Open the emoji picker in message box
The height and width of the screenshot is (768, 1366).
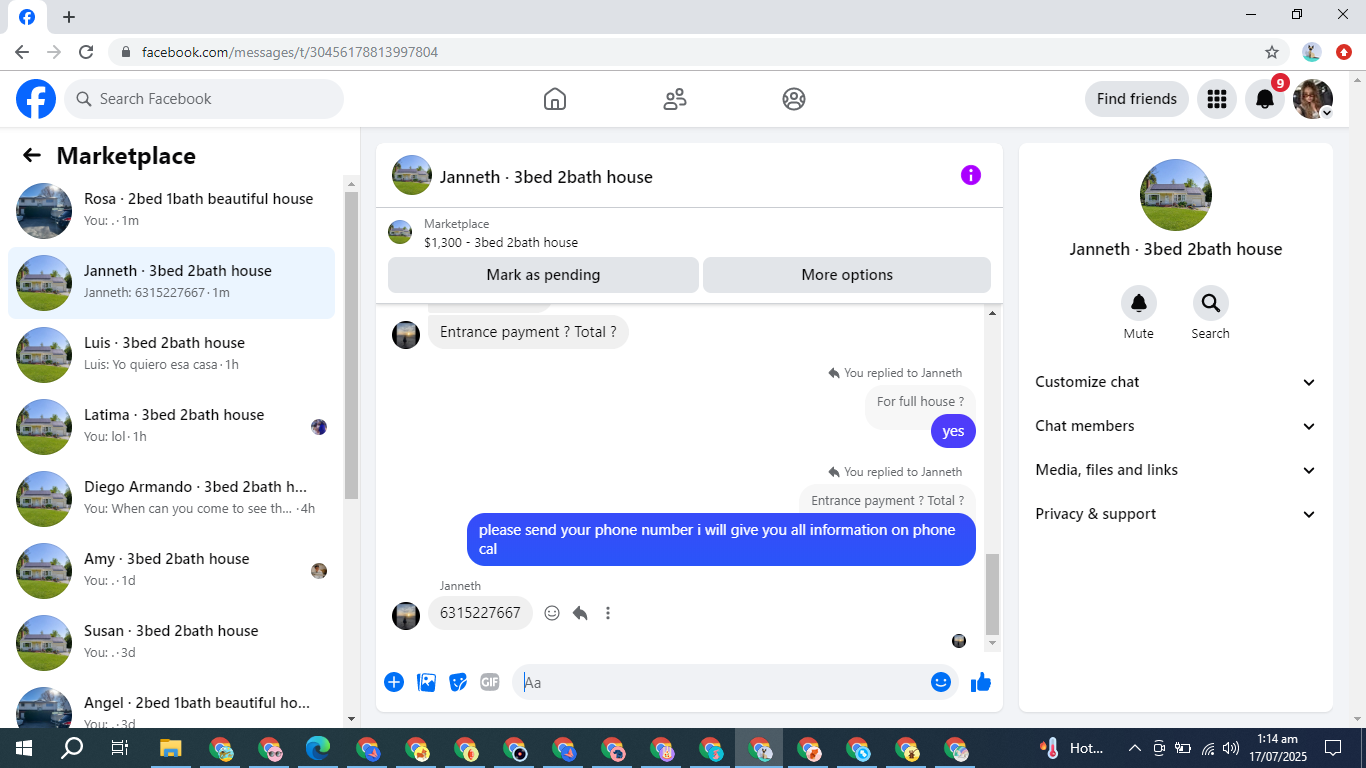click(941, 682)
